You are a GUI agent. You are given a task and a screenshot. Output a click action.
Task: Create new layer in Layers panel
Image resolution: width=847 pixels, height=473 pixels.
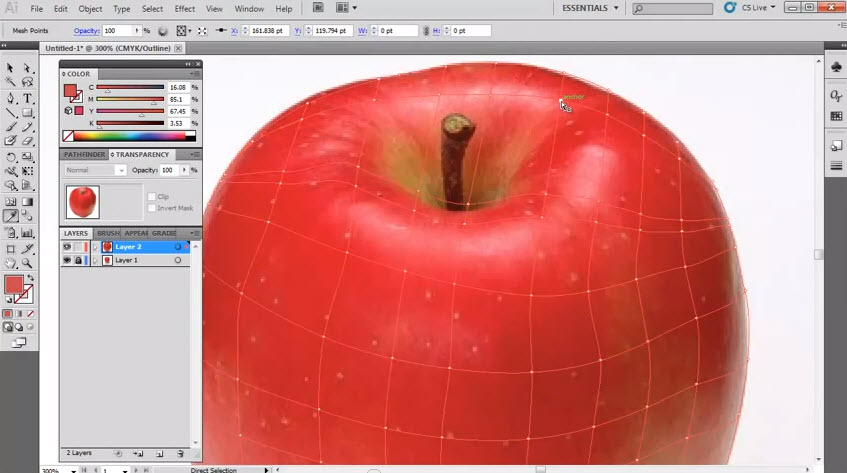(x=159, y=454)
